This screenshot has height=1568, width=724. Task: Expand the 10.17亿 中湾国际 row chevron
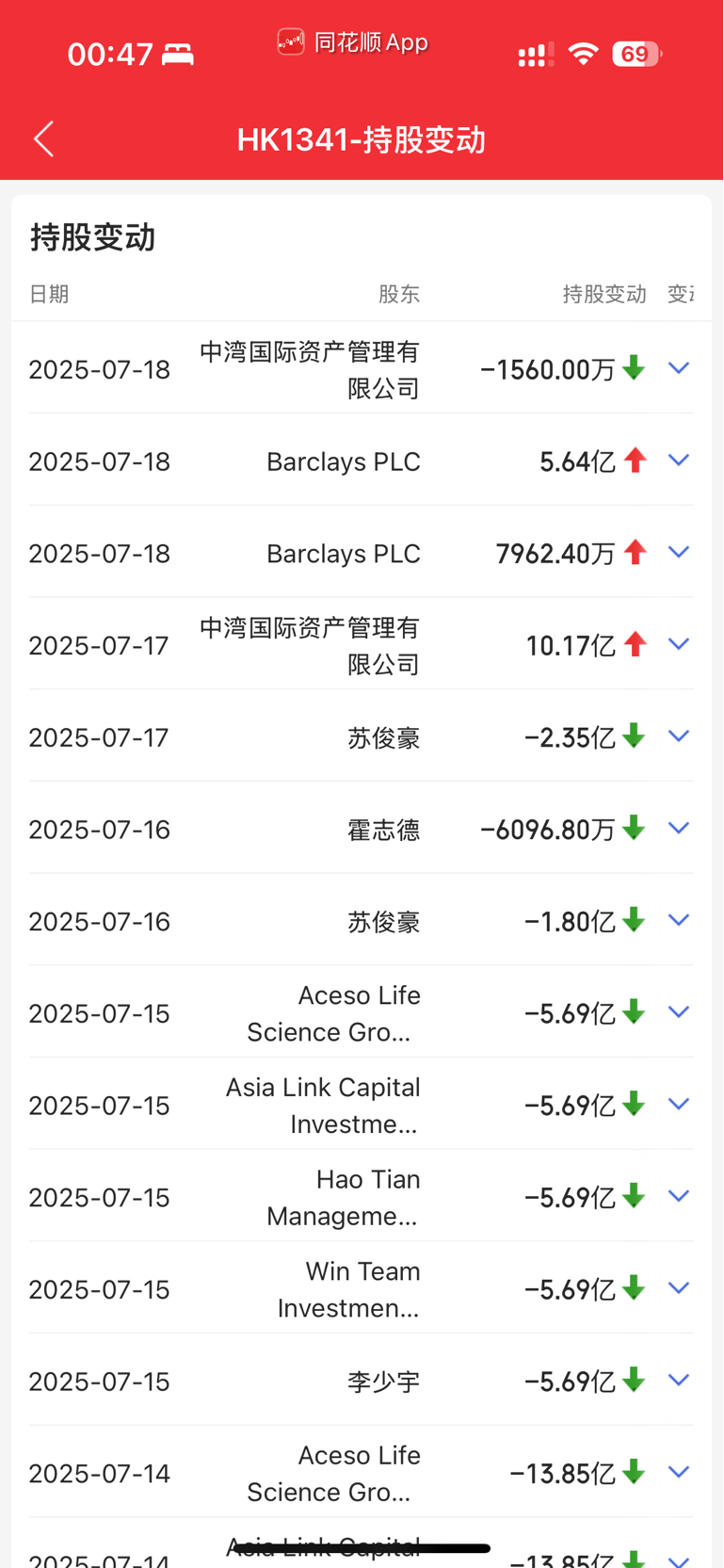click(x=679, y=644)
